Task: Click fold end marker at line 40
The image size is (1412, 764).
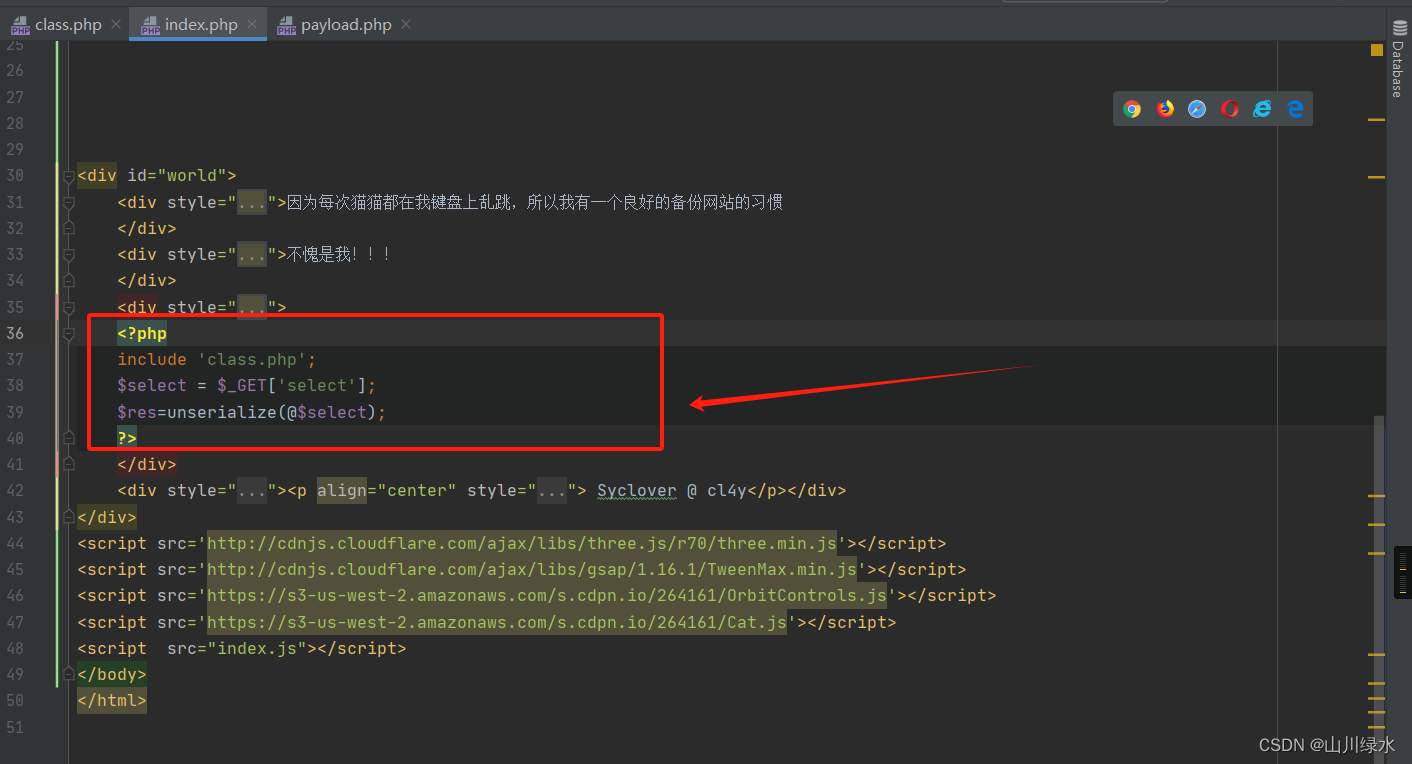Action: [x=68, y=438]
